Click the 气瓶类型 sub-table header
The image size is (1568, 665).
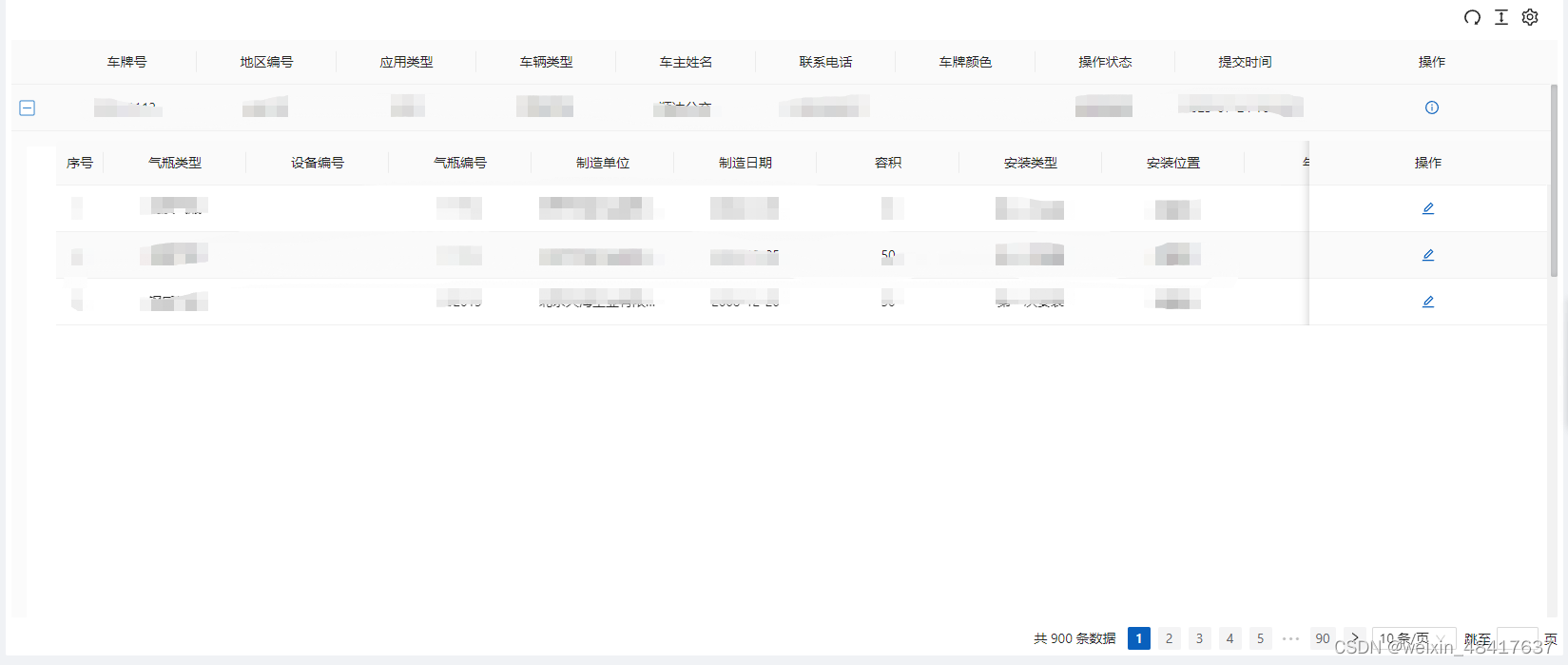tap(175, 163)
